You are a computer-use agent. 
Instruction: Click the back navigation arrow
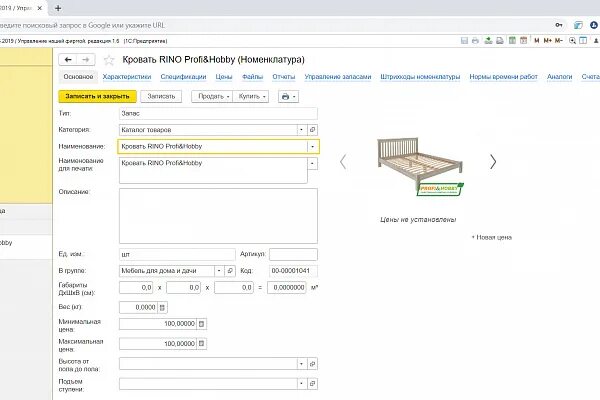pos(68,60)
